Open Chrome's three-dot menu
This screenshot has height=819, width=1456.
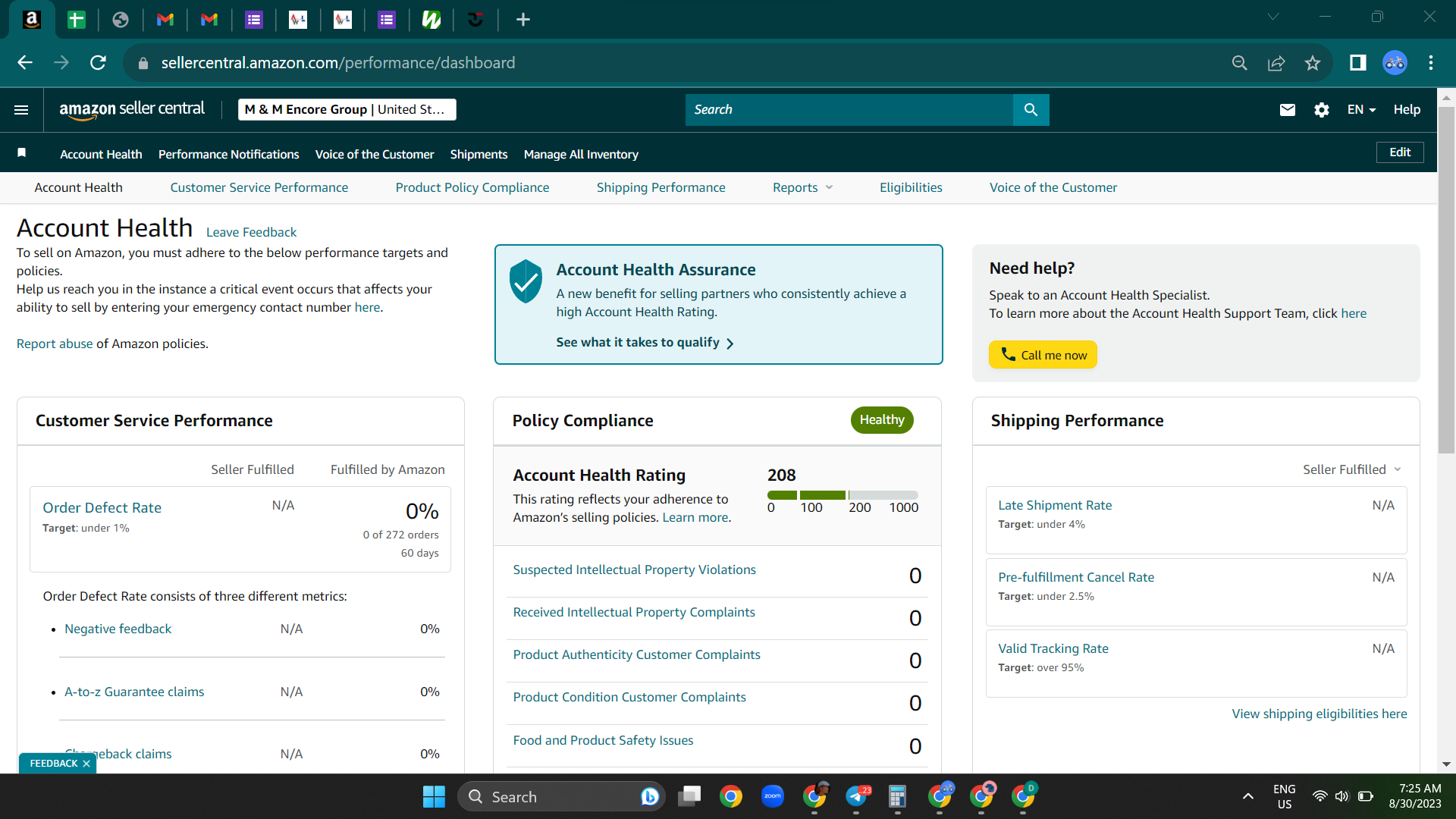(1431, 63)
